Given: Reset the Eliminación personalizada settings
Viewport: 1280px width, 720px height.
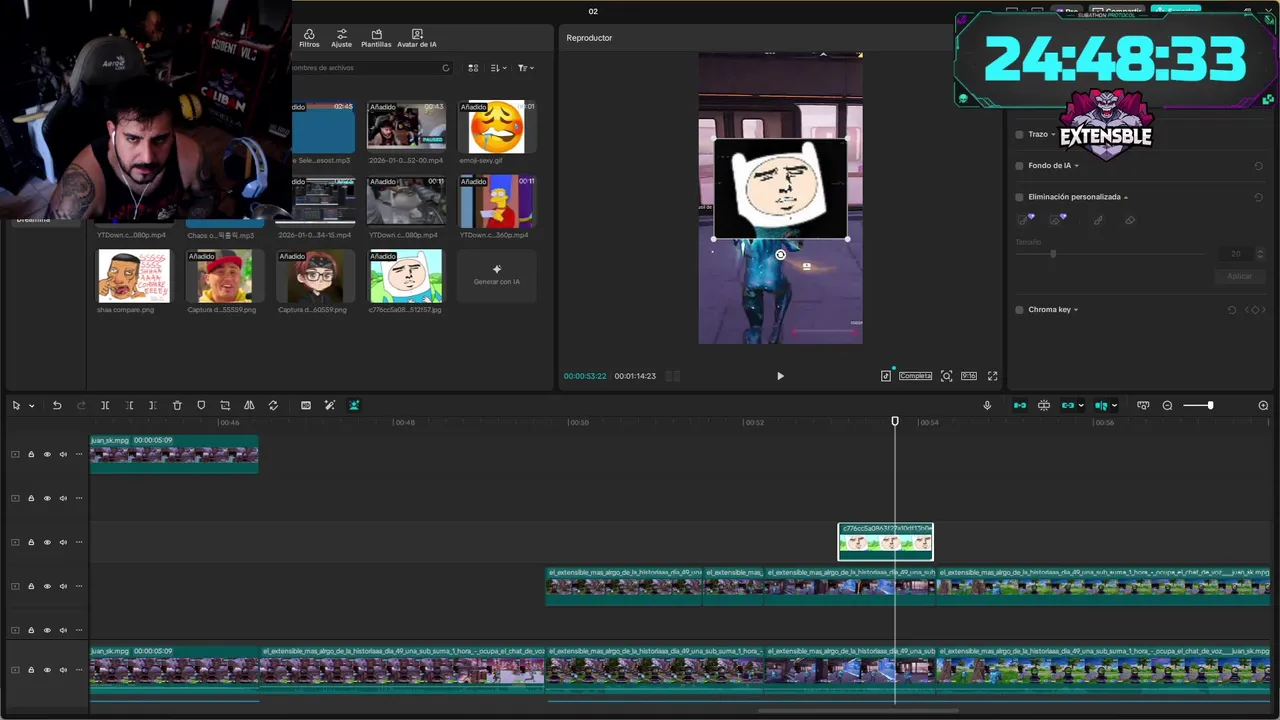Looking at the screenshot, I should (x=1258, y=198).
